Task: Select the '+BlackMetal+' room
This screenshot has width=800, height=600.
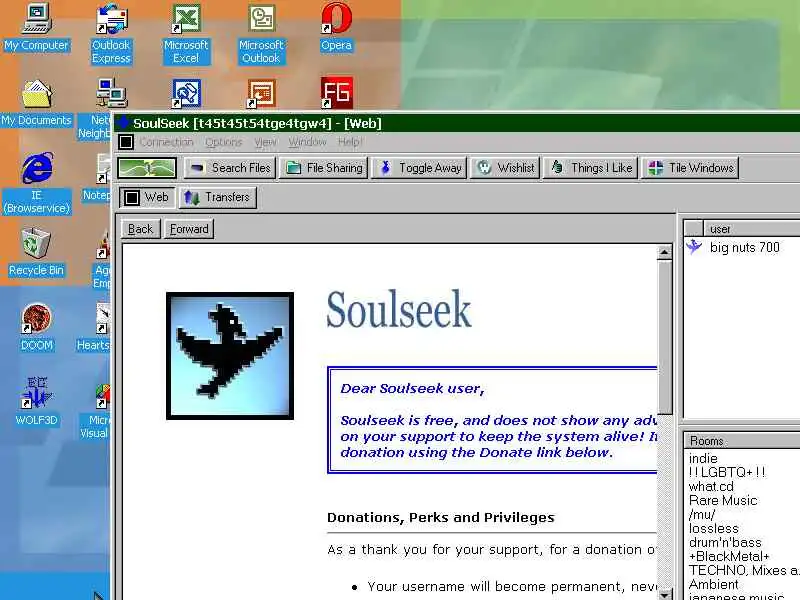Action: click(x=729, y=556)
